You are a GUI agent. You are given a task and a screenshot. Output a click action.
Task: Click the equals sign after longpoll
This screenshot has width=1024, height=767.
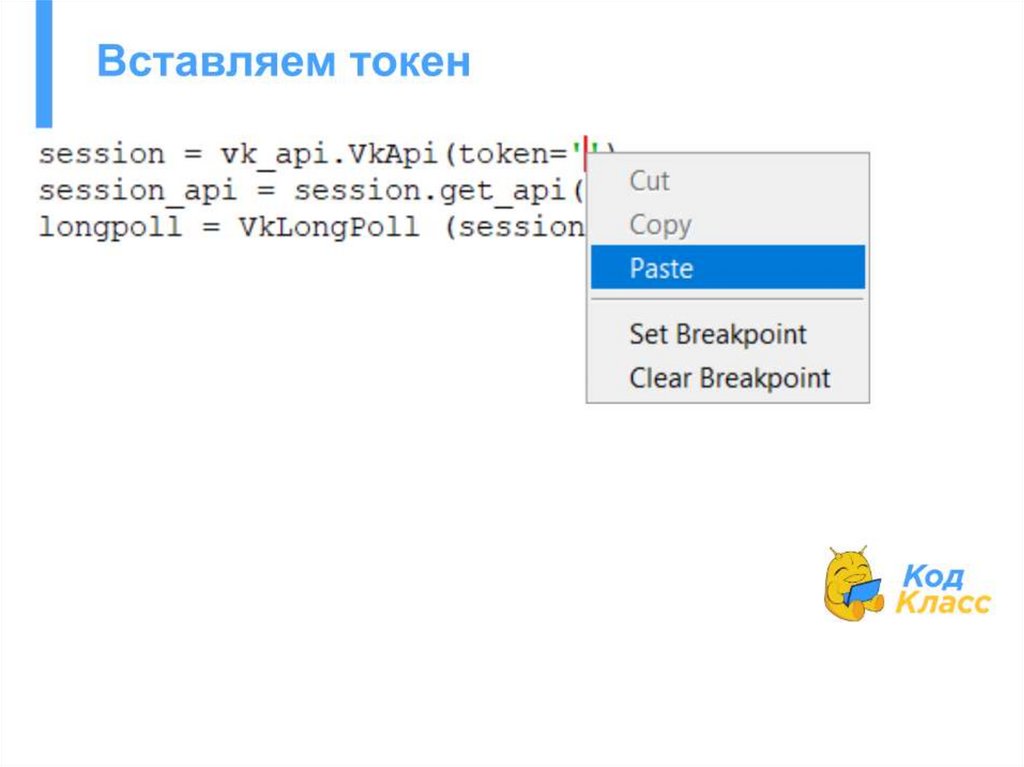[210, 226]
